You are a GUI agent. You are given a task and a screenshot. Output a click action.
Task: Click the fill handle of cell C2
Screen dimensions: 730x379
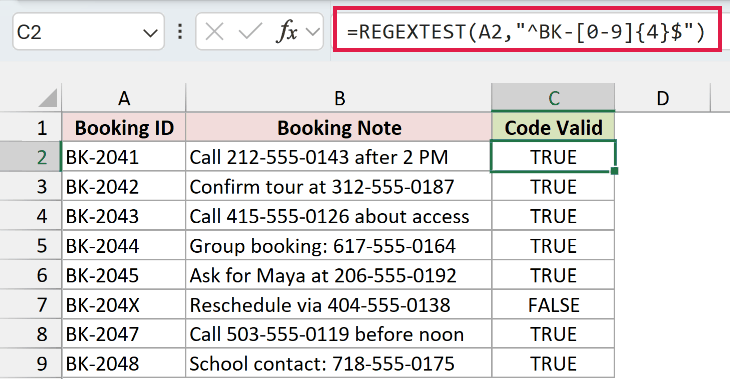click(x=614, y=171)
